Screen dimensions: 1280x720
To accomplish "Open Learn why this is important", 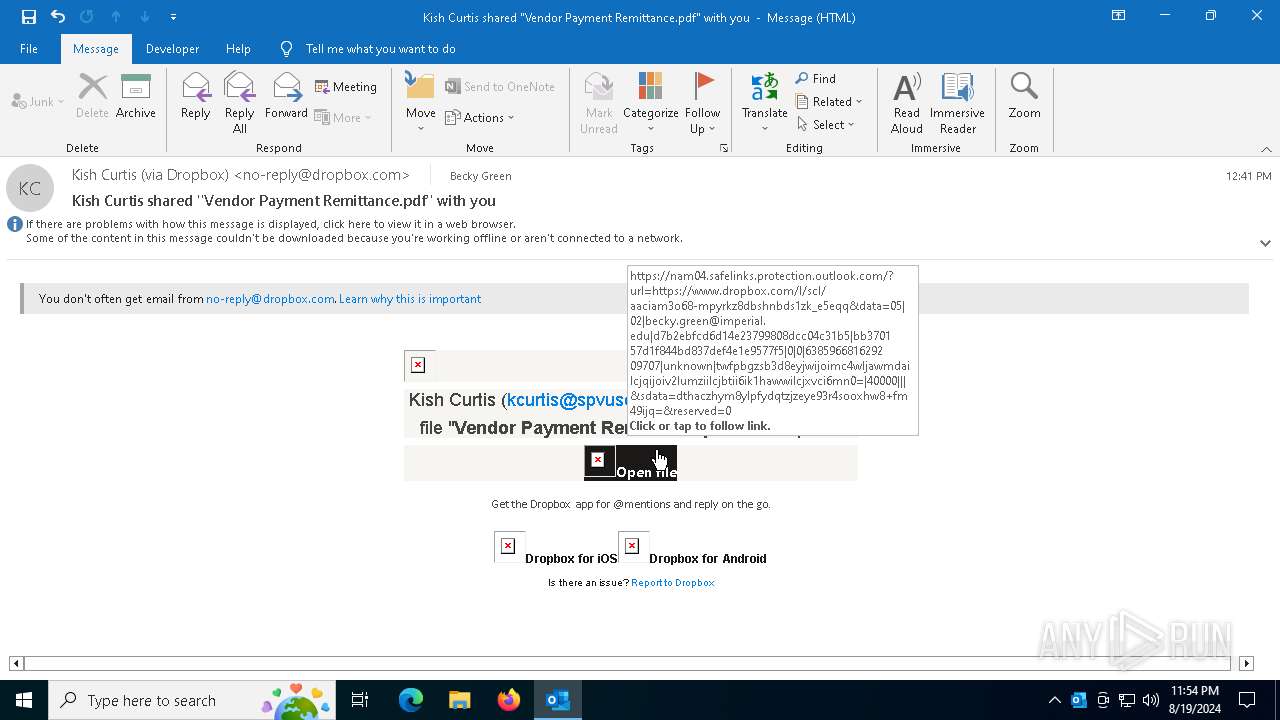I will tap(410, 299).
